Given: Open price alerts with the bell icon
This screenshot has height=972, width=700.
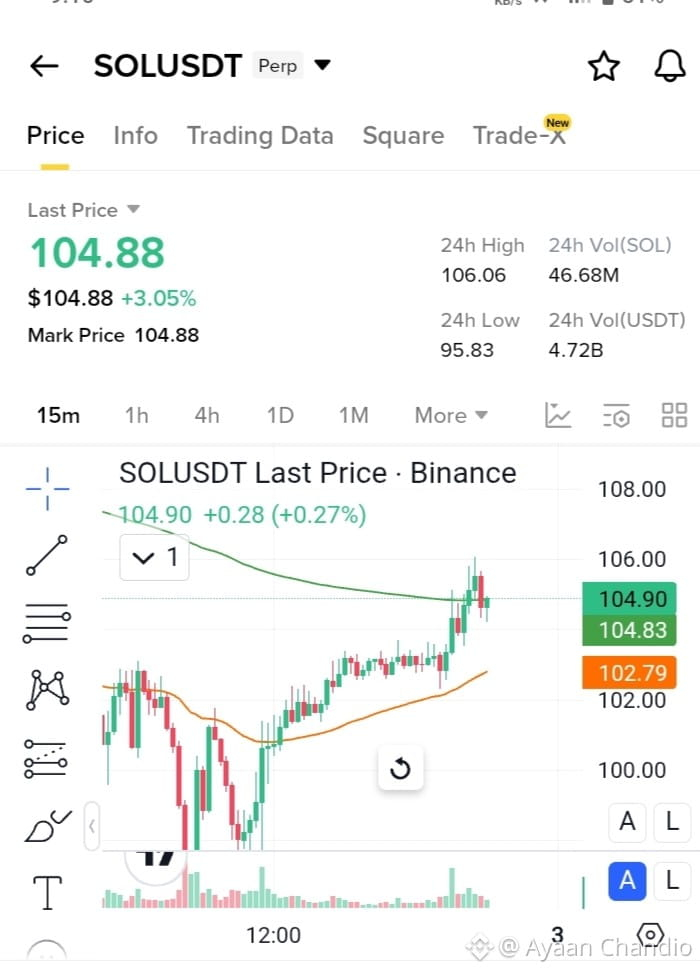Looking at the screenshot, I should (x=670, y=66).
